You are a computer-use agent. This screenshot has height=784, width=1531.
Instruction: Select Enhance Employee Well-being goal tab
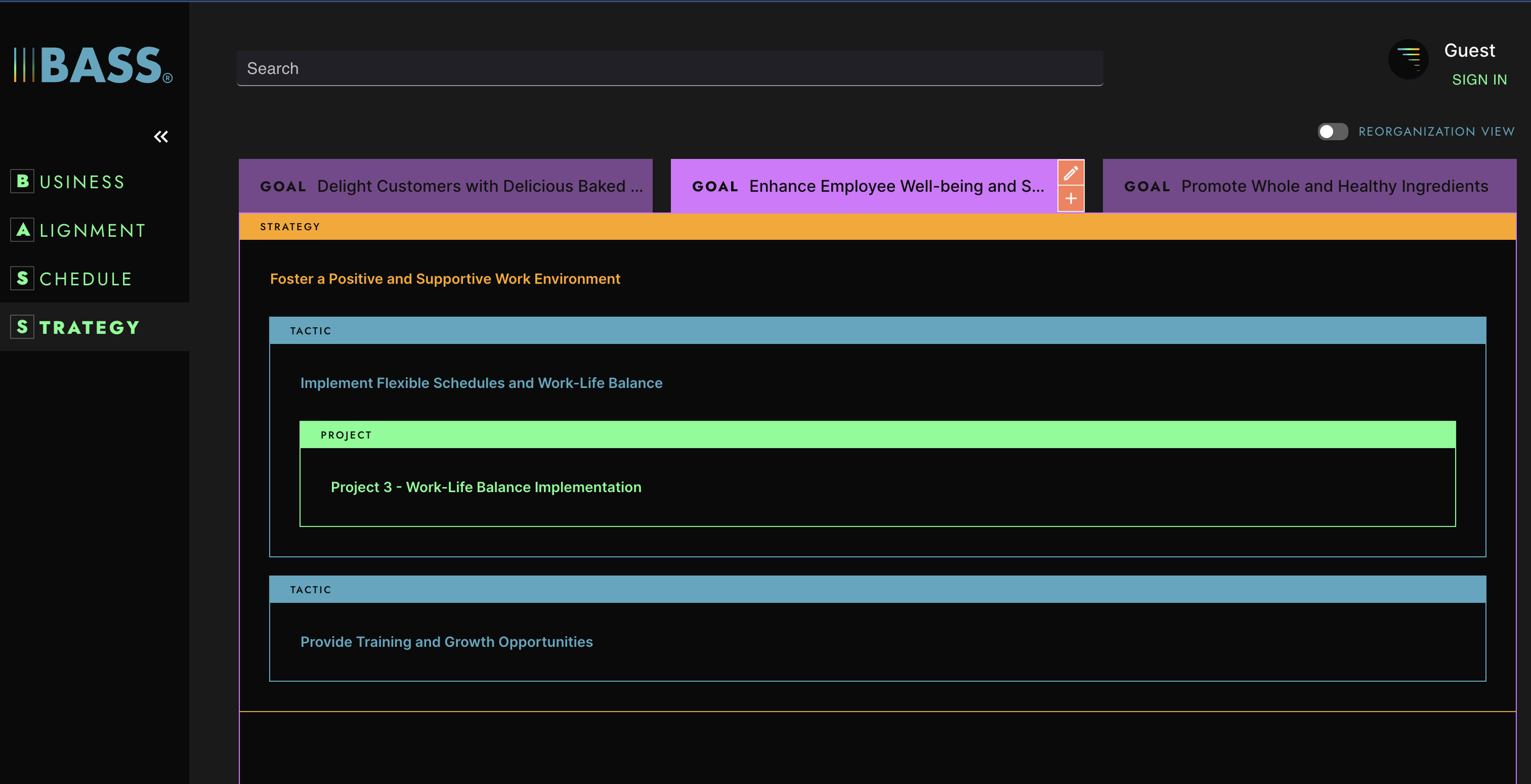[863, 186]
